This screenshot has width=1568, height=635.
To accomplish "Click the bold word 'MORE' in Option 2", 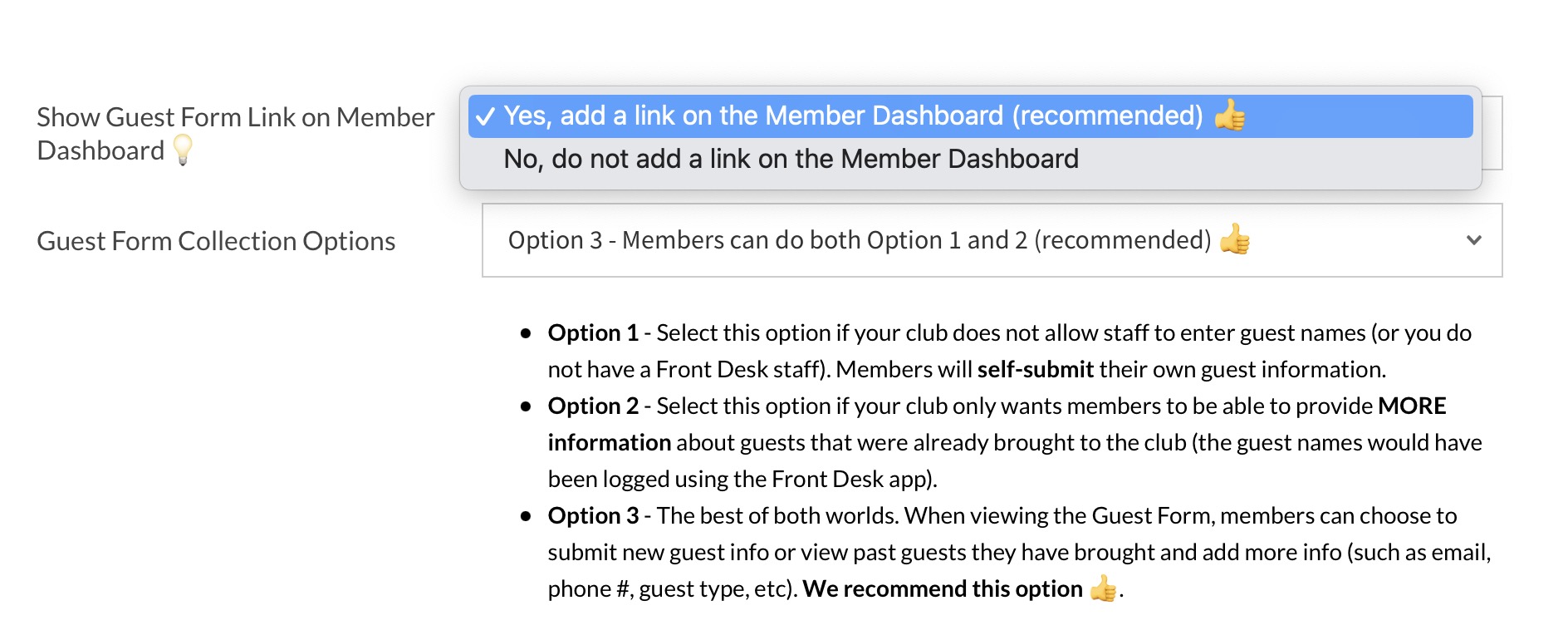I will (x=1412, y=406).
